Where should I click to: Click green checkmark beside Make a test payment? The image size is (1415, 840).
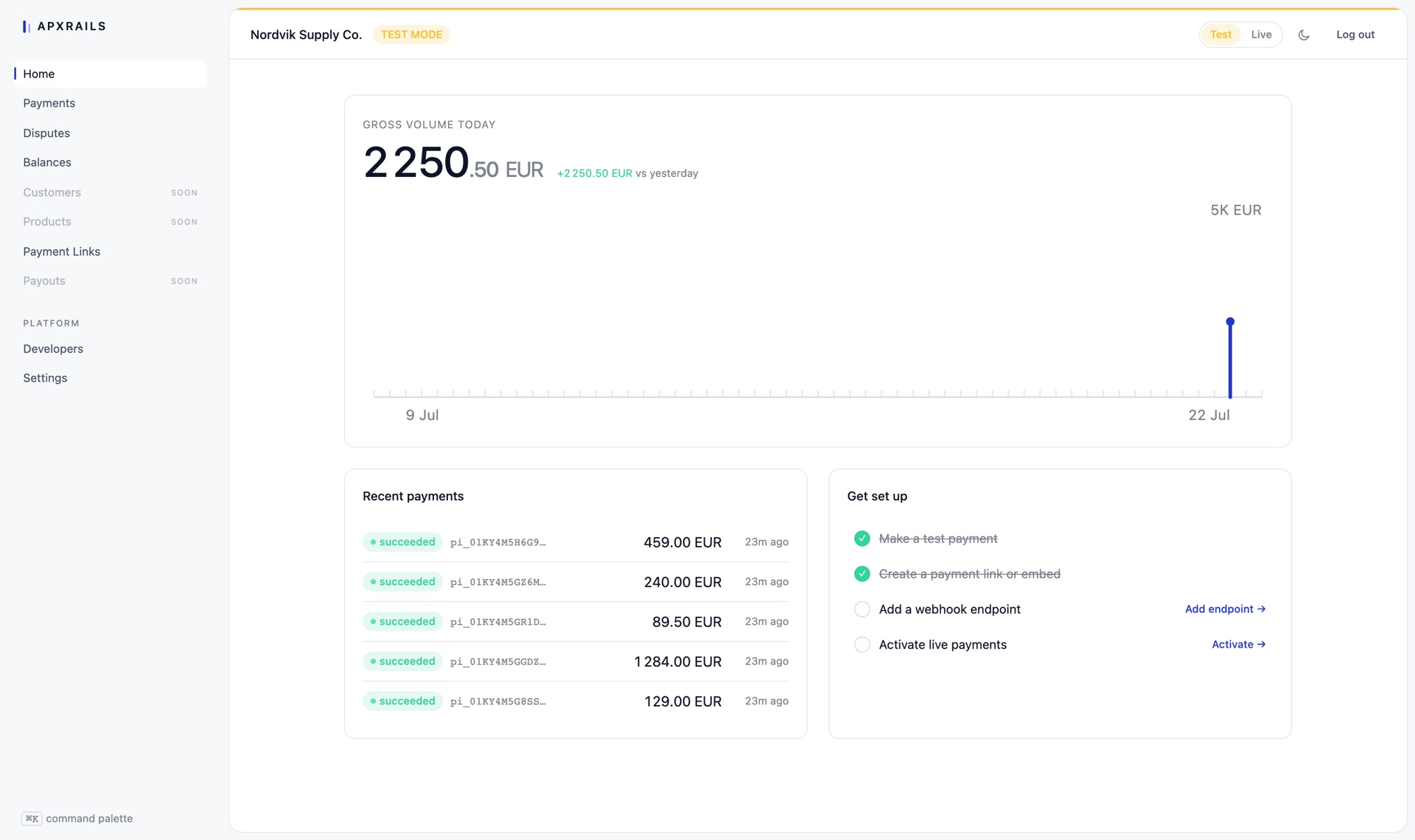click(x=862, y=539)
